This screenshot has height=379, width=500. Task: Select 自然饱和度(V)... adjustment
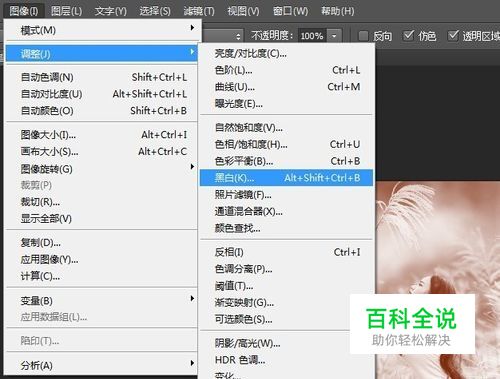[x=286, y=127]
